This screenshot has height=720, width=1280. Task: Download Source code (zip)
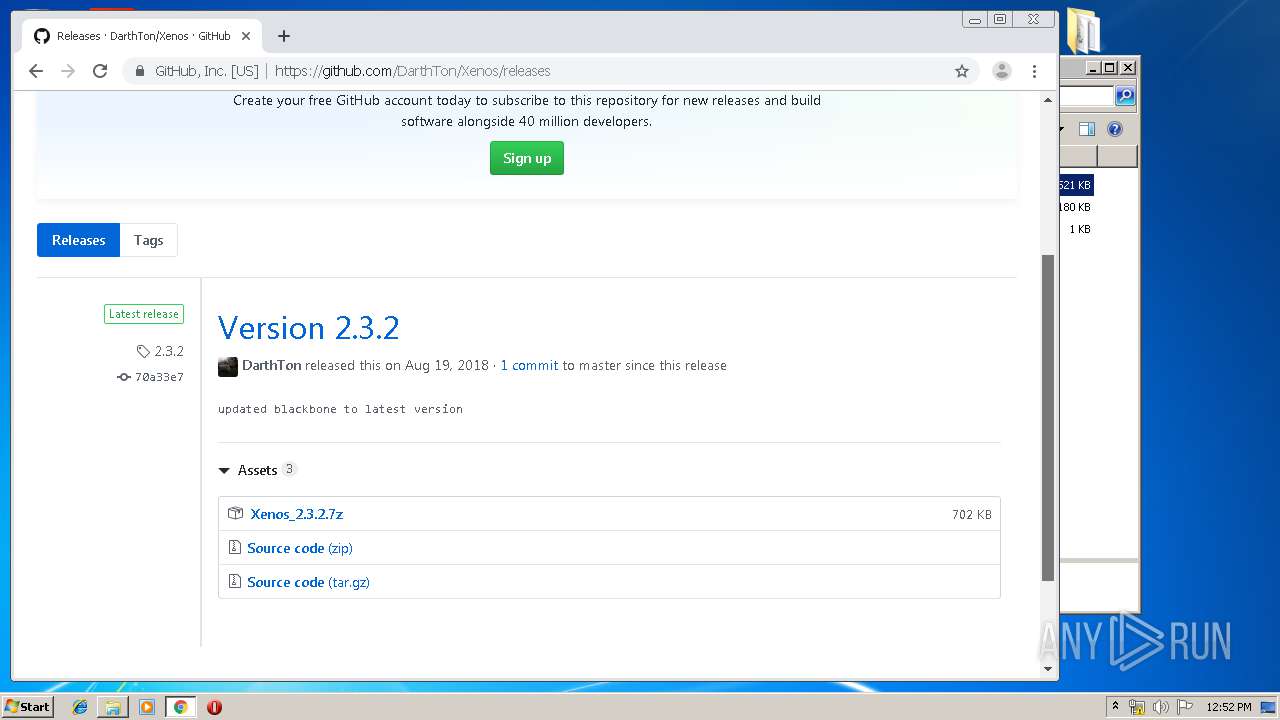[300, 548]
